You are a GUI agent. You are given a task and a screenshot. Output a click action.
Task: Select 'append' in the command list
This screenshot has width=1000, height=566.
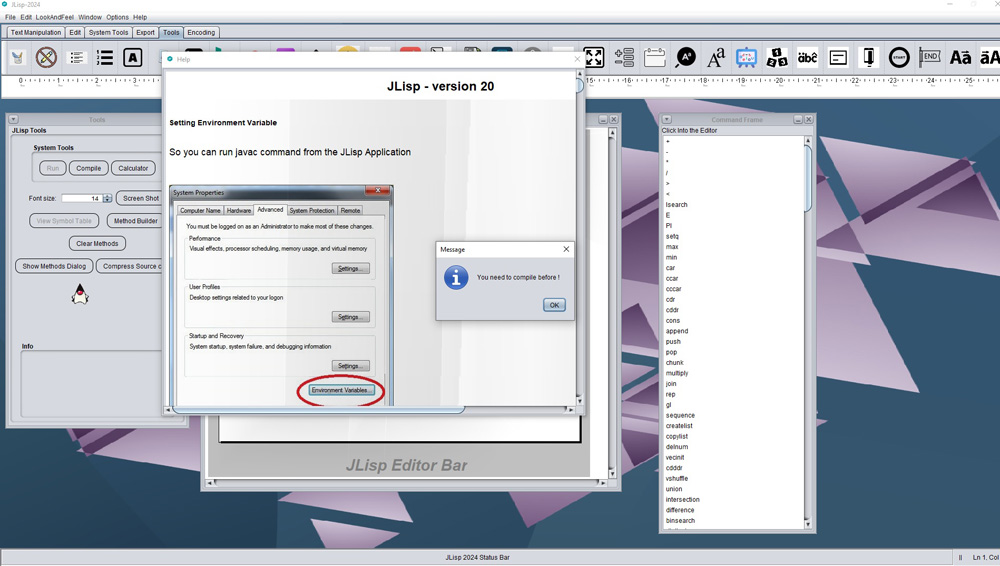pos(677,331)
